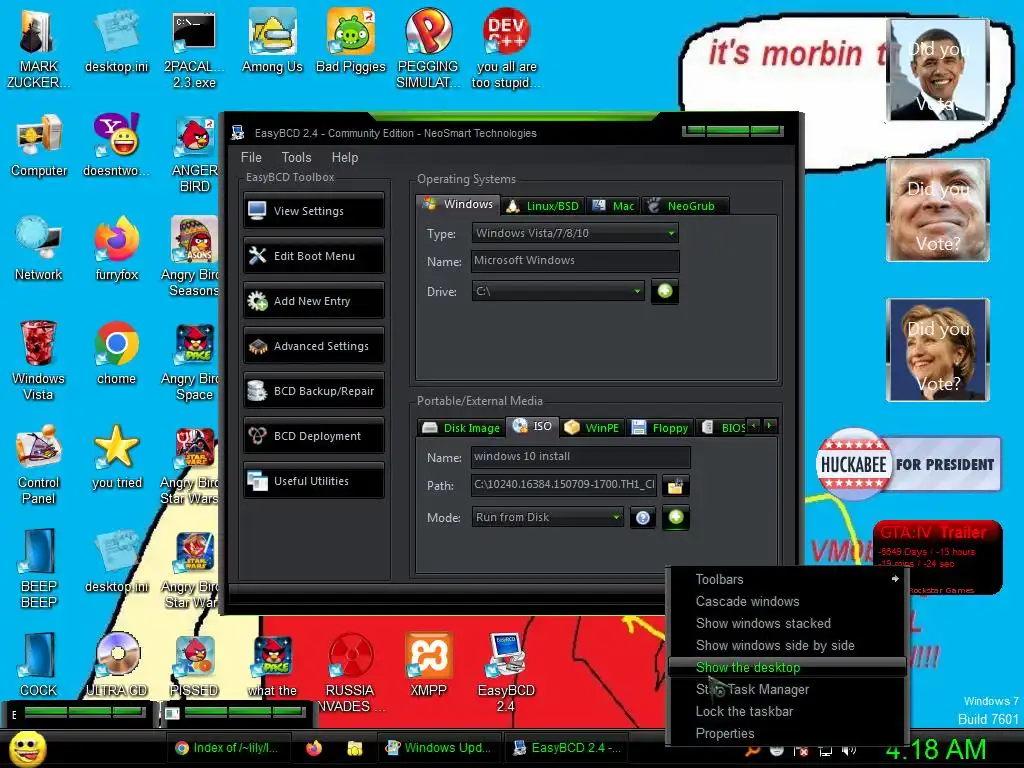This screenshot has width=1024, height=768.
Task: Move media tabs back with left arrow
Action: pos(754,426)
